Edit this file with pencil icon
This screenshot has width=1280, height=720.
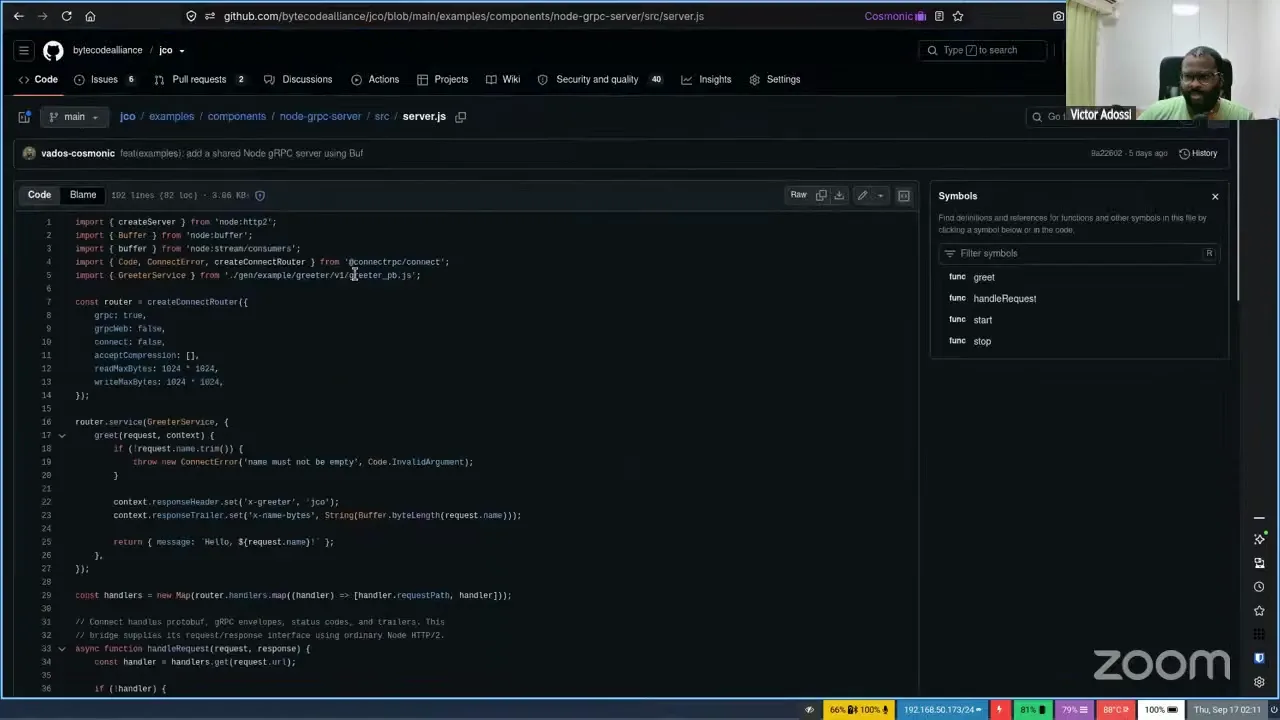(862, 195)
